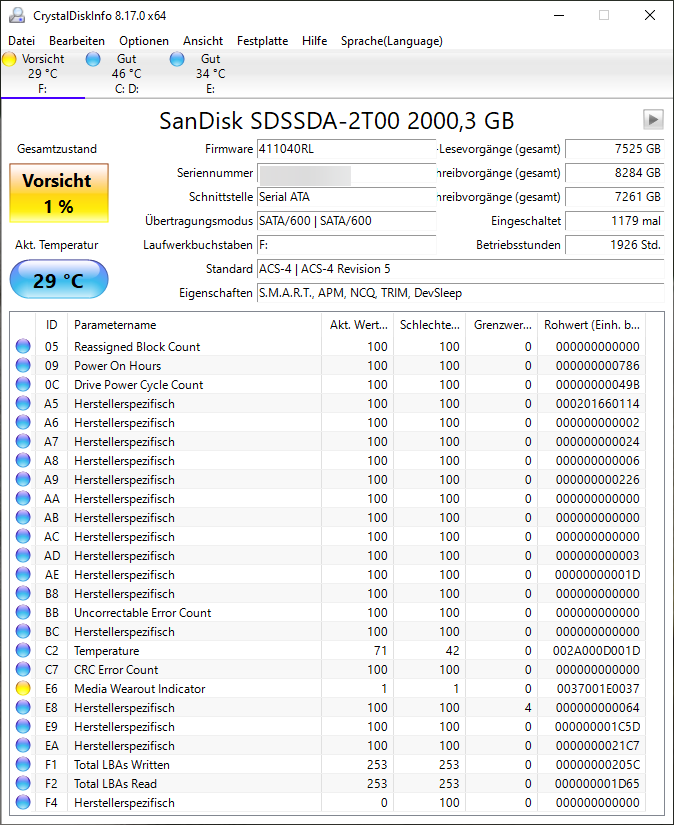
Task: Click the blue status orb for drive C: D:
Action: (x=93, y=59)
